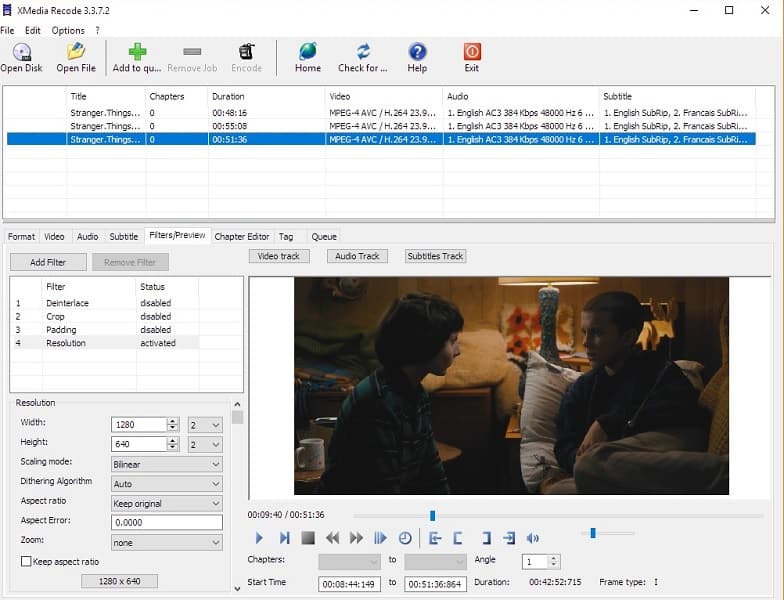Image resolution: width=784 pixels, height=600 pixels.
Task: Click the preview seek slider handle
Action: [x=432, y=516]
